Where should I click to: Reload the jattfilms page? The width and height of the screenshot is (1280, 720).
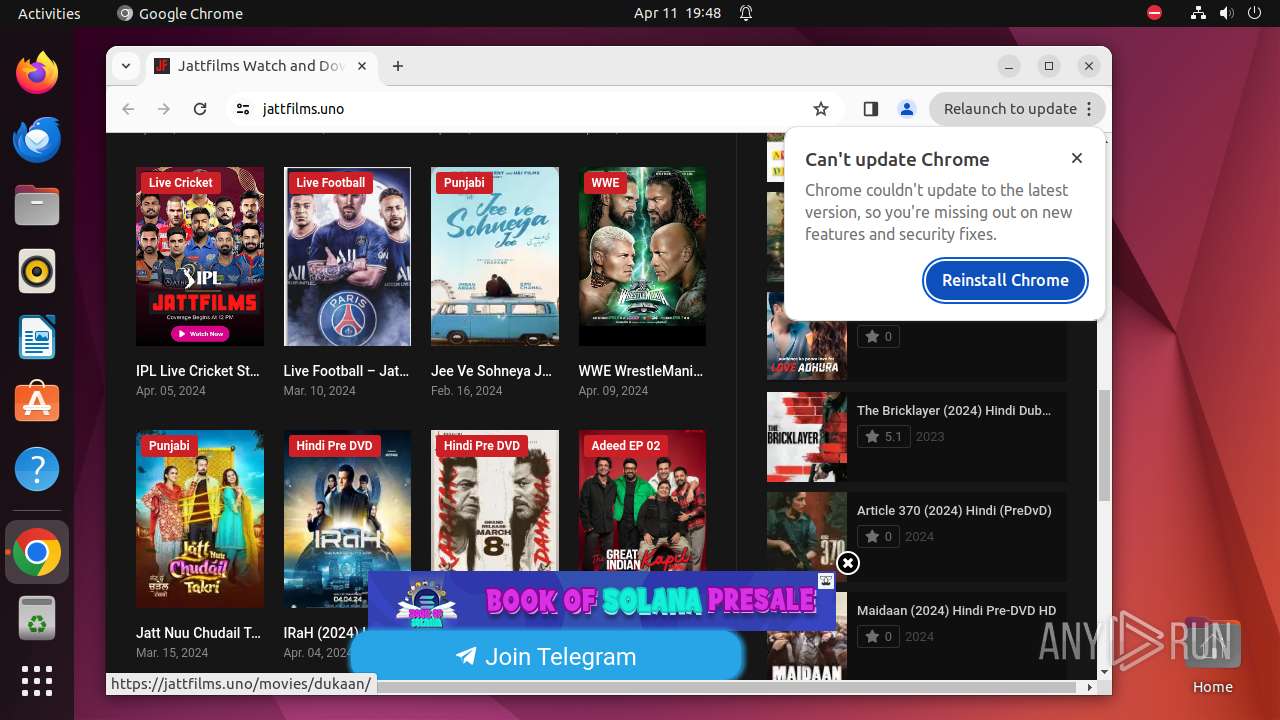[200, 109]
